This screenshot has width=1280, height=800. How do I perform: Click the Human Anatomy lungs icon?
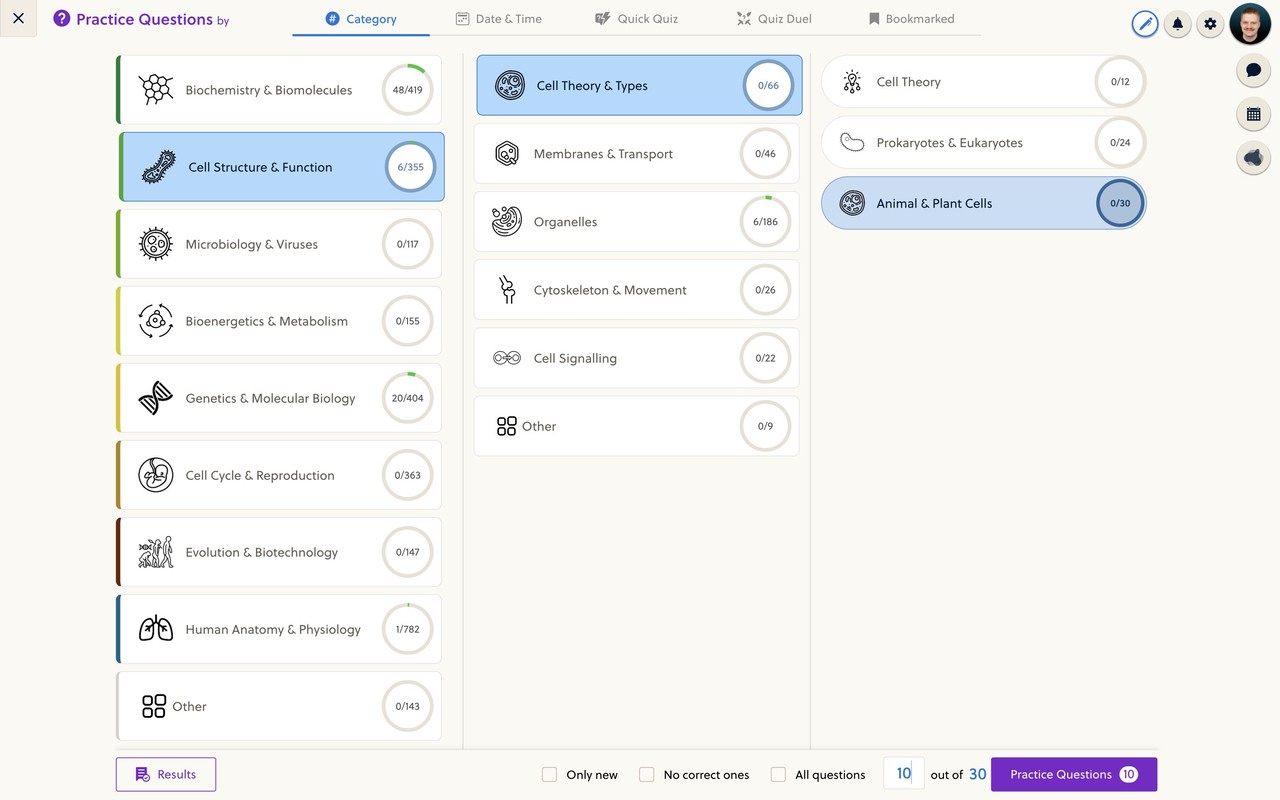pyautogui.click(x=156, y=629)
